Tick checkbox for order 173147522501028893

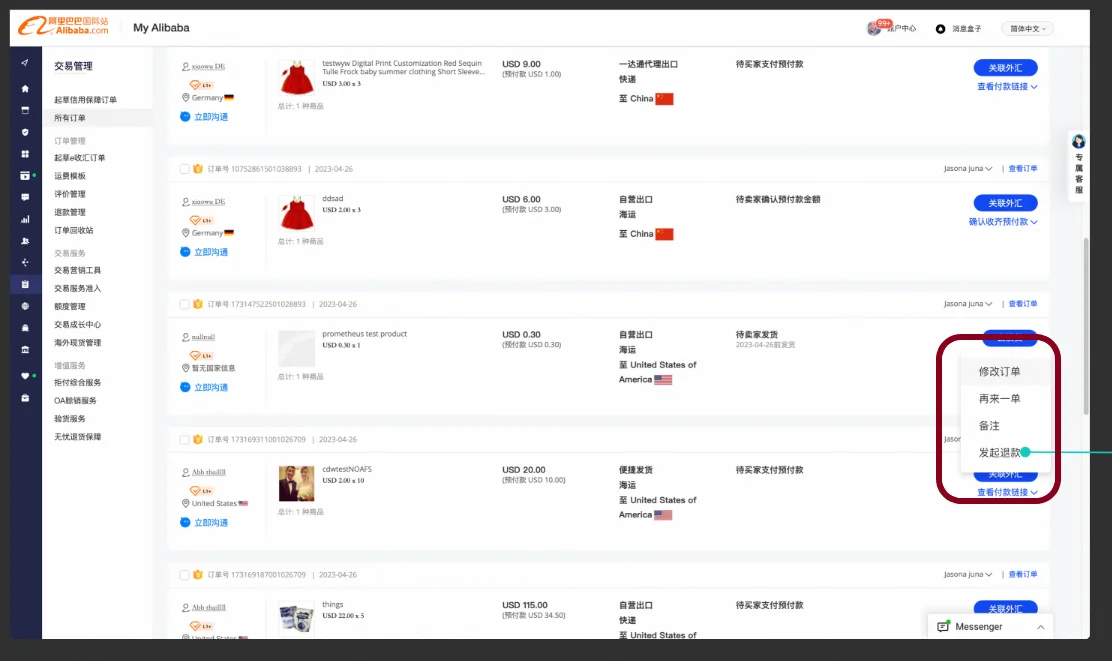coord(184,304)
